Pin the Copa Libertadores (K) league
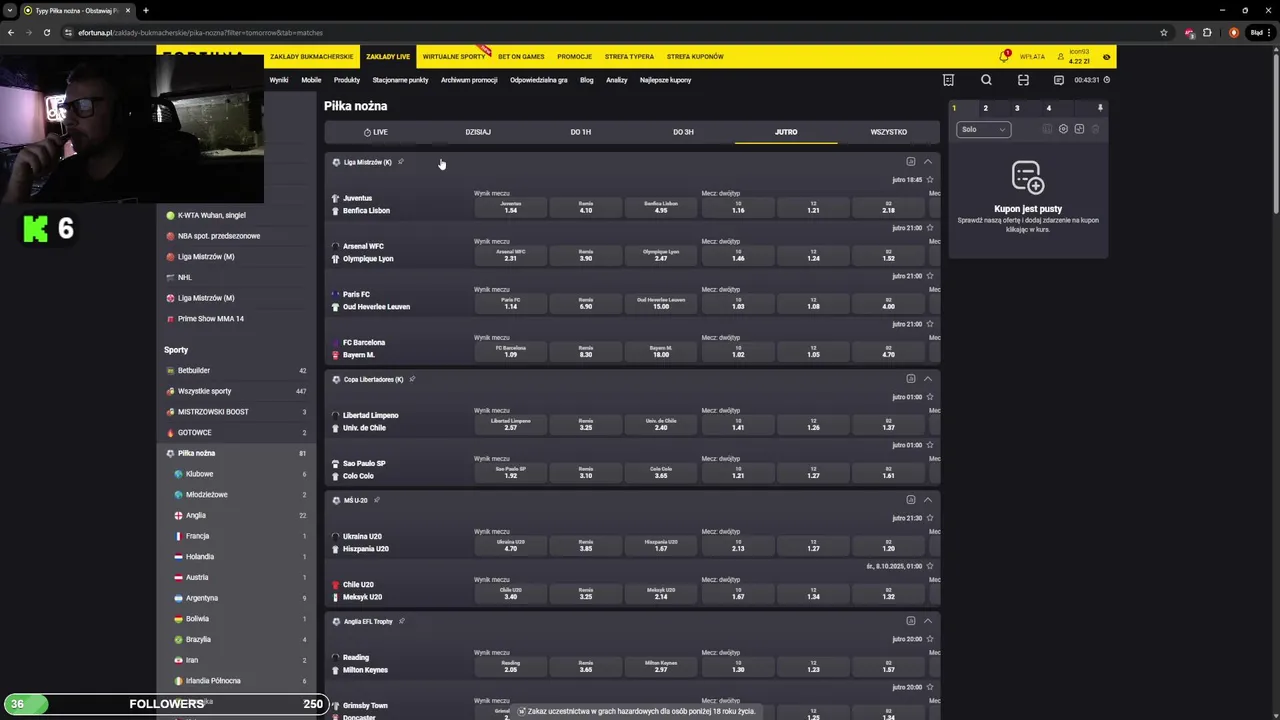The height and width of the screenshot is (720, 1280). pyautogui.click(x=412, y=379)
